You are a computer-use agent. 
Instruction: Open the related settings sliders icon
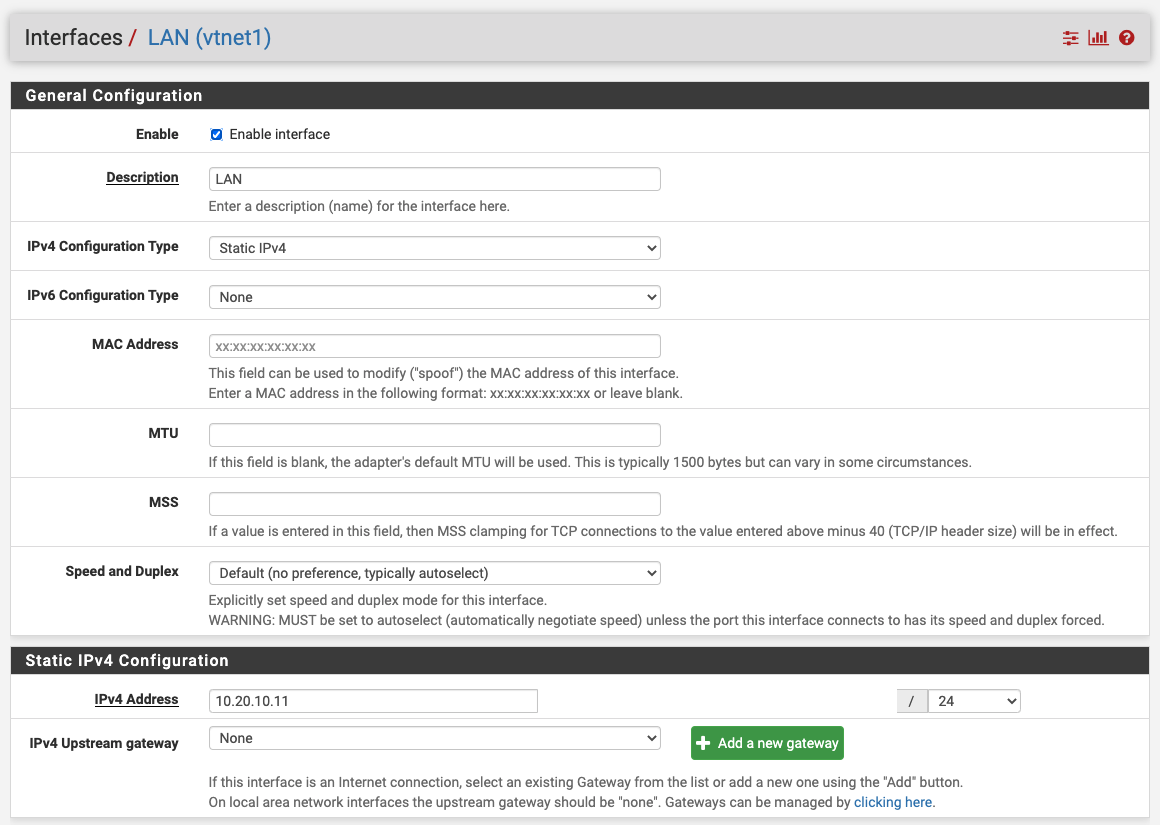(x=1070, y=38)
